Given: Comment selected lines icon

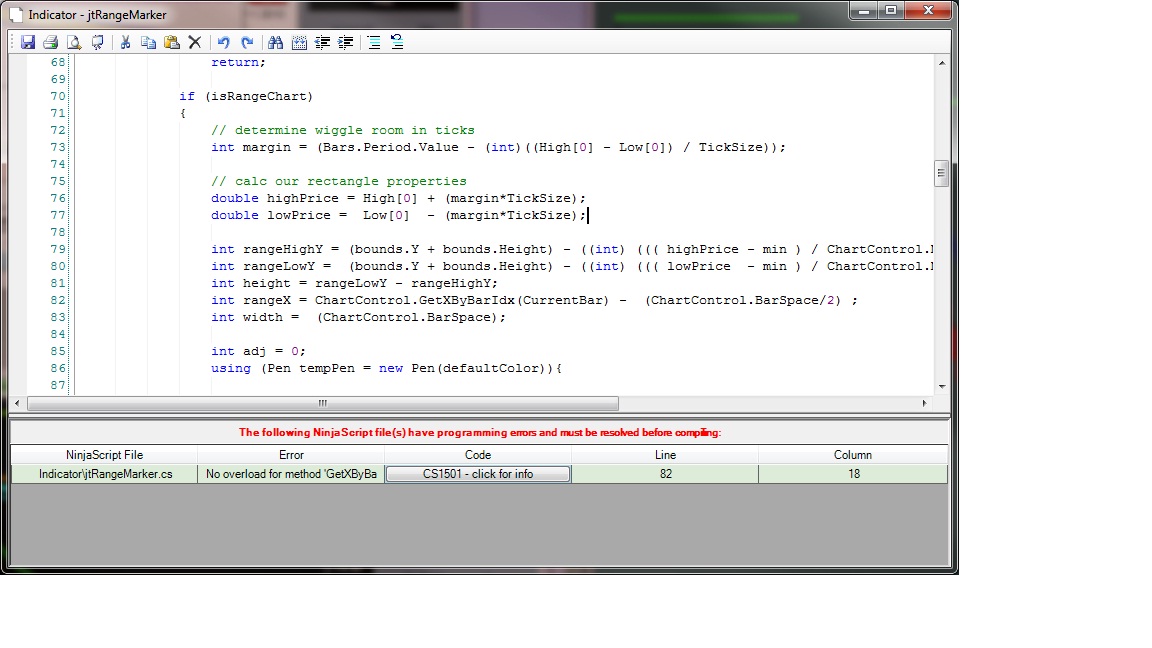Looking at the screenshot, I should (374, 43).
